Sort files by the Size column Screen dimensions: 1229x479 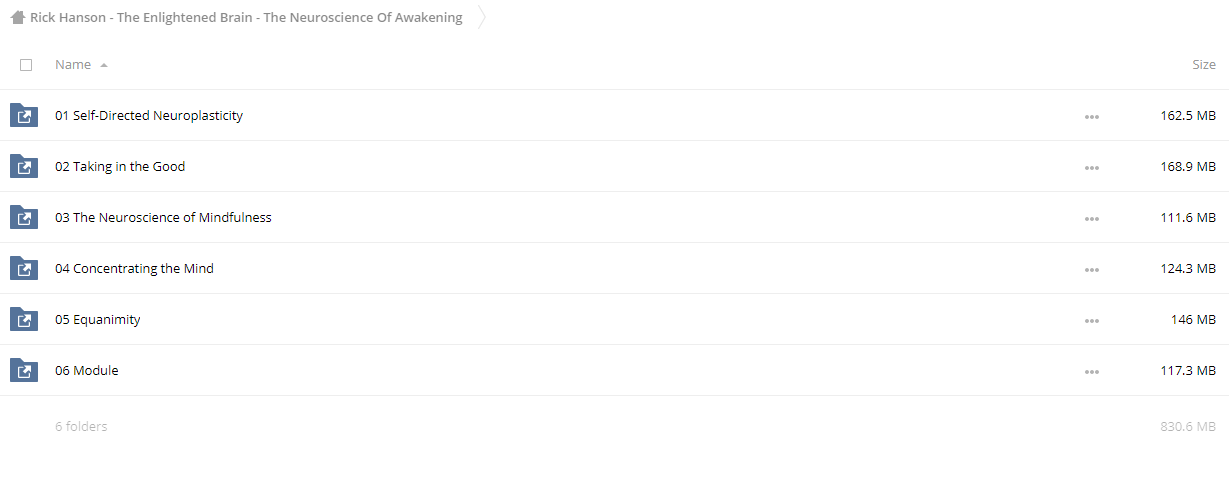click(1204, 64)
